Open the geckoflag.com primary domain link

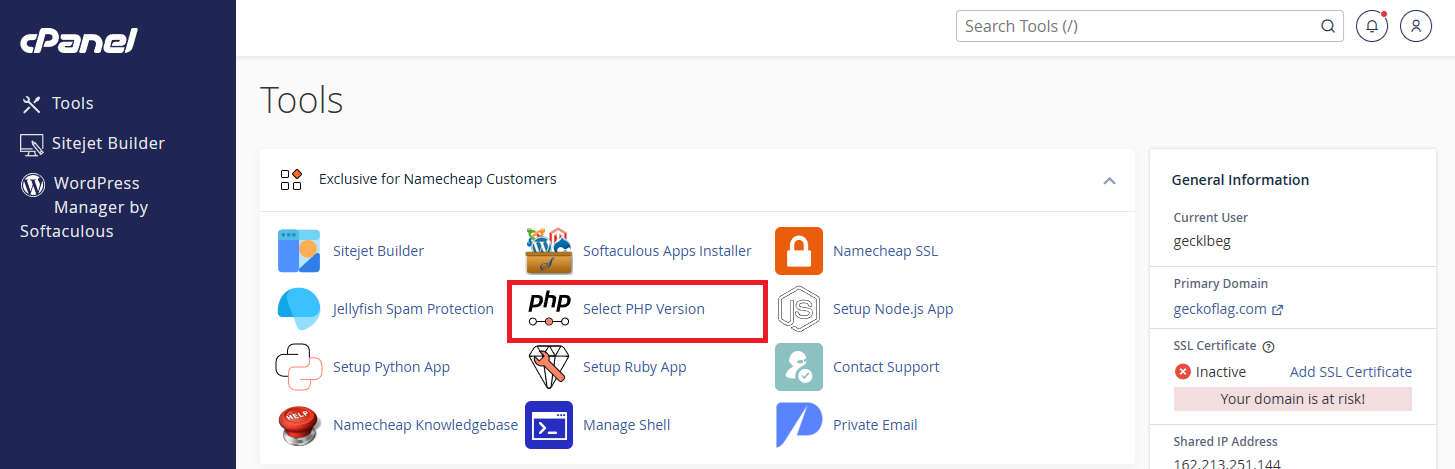(1220, 310)
